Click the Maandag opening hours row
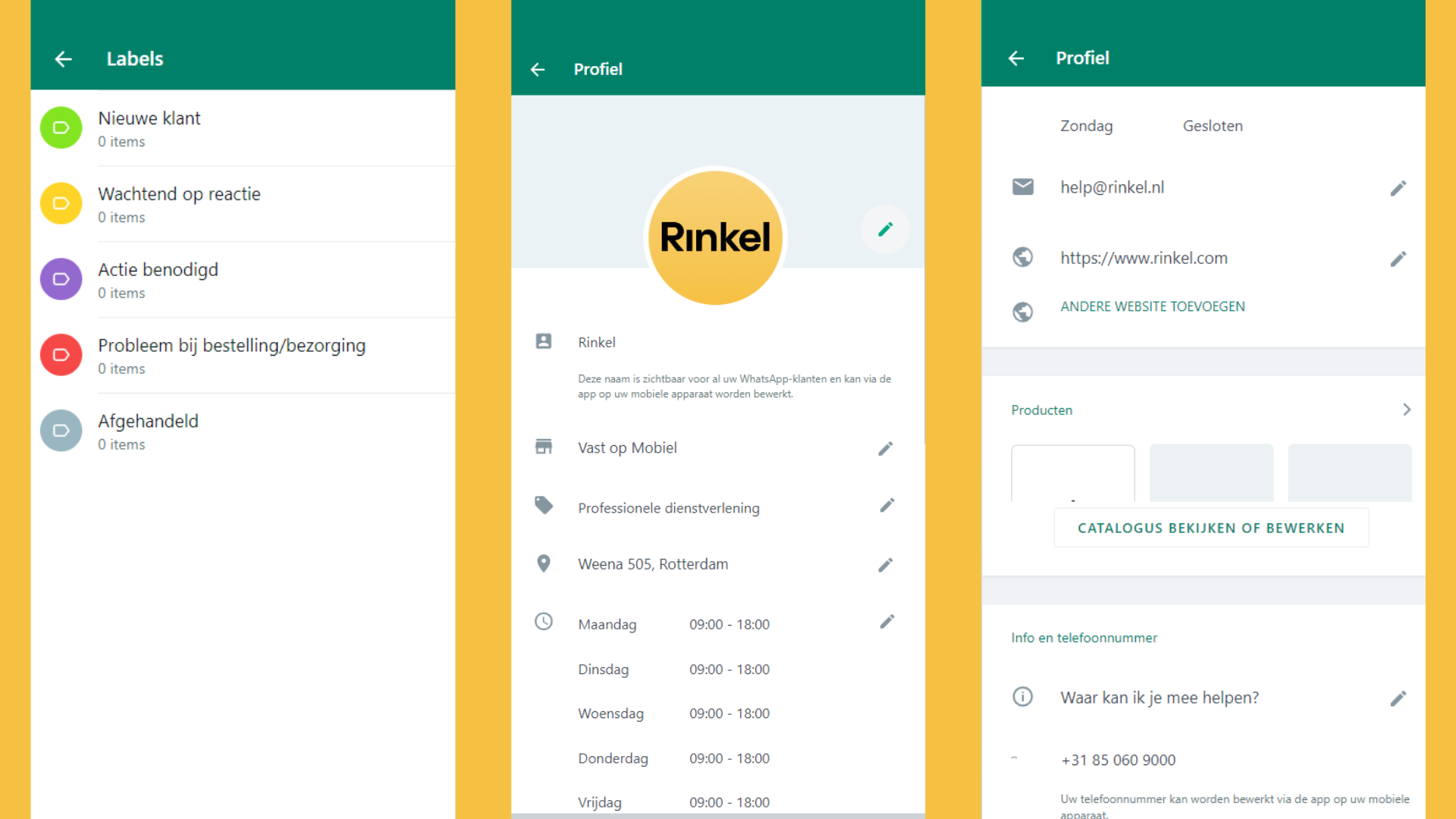Image resolution: width=1456 pixels, height=819 pixels. 674,625
